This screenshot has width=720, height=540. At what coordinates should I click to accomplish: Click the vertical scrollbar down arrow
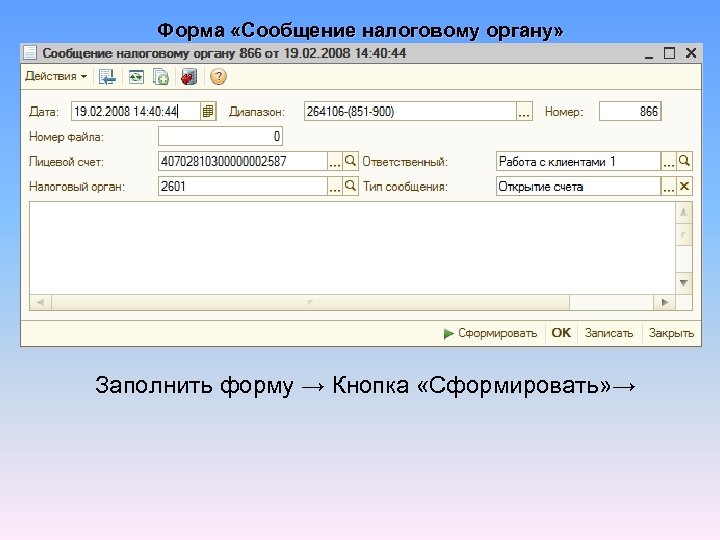pyautogui.click(x=683, y=283)
